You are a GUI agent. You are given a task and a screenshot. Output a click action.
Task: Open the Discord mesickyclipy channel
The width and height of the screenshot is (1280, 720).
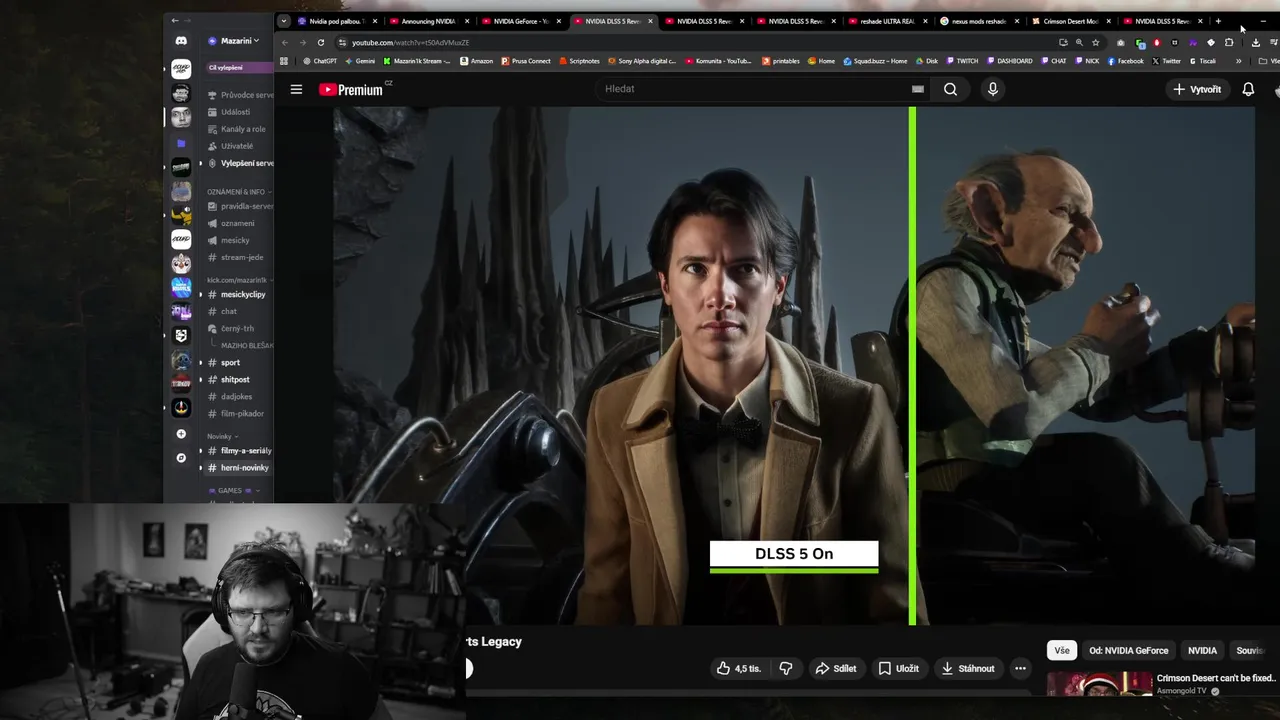[x=238, y=295]
